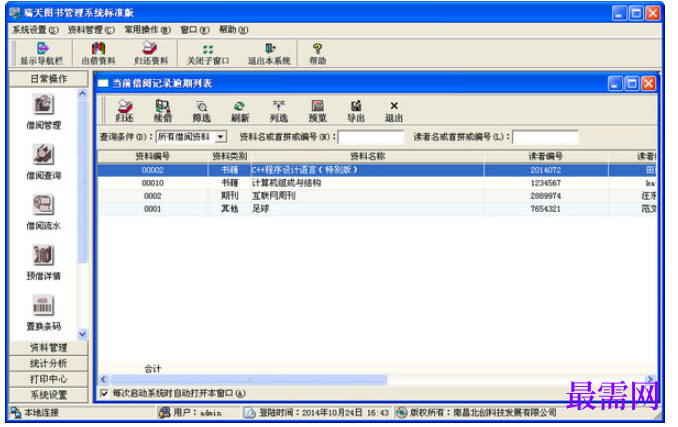Click the 版权所有 status bar icon
This screenshot has height=427, width=678.
(x=401, y=412)
